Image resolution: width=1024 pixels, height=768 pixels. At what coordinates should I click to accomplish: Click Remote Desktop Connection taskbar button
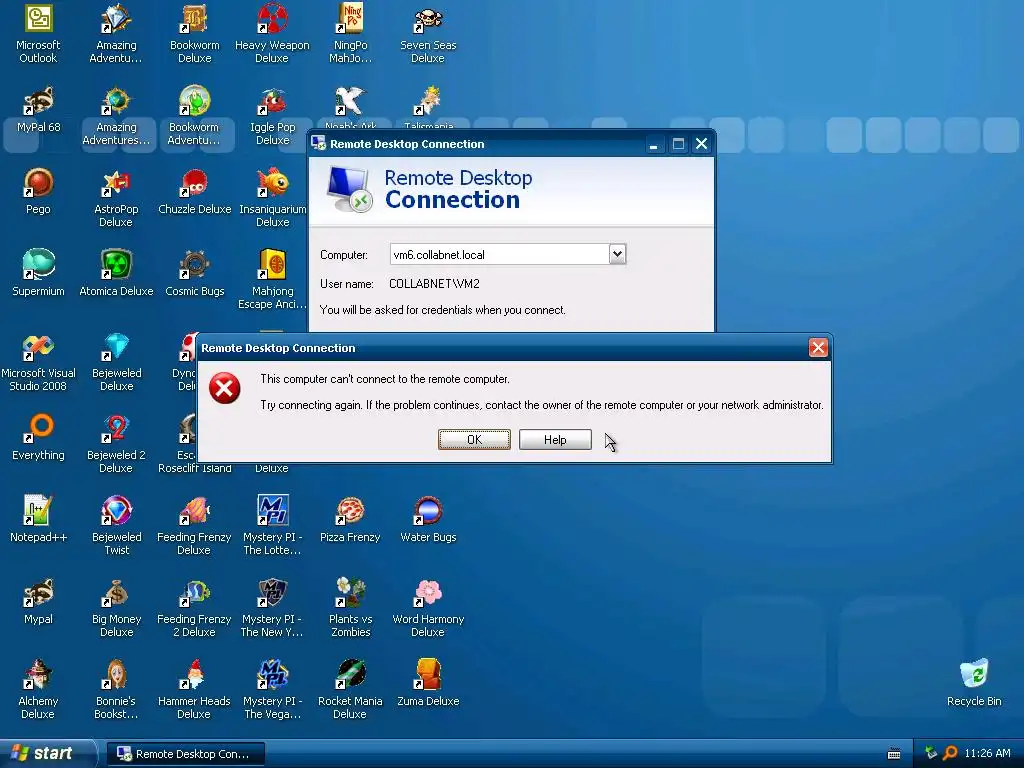[x=185, y=754]
